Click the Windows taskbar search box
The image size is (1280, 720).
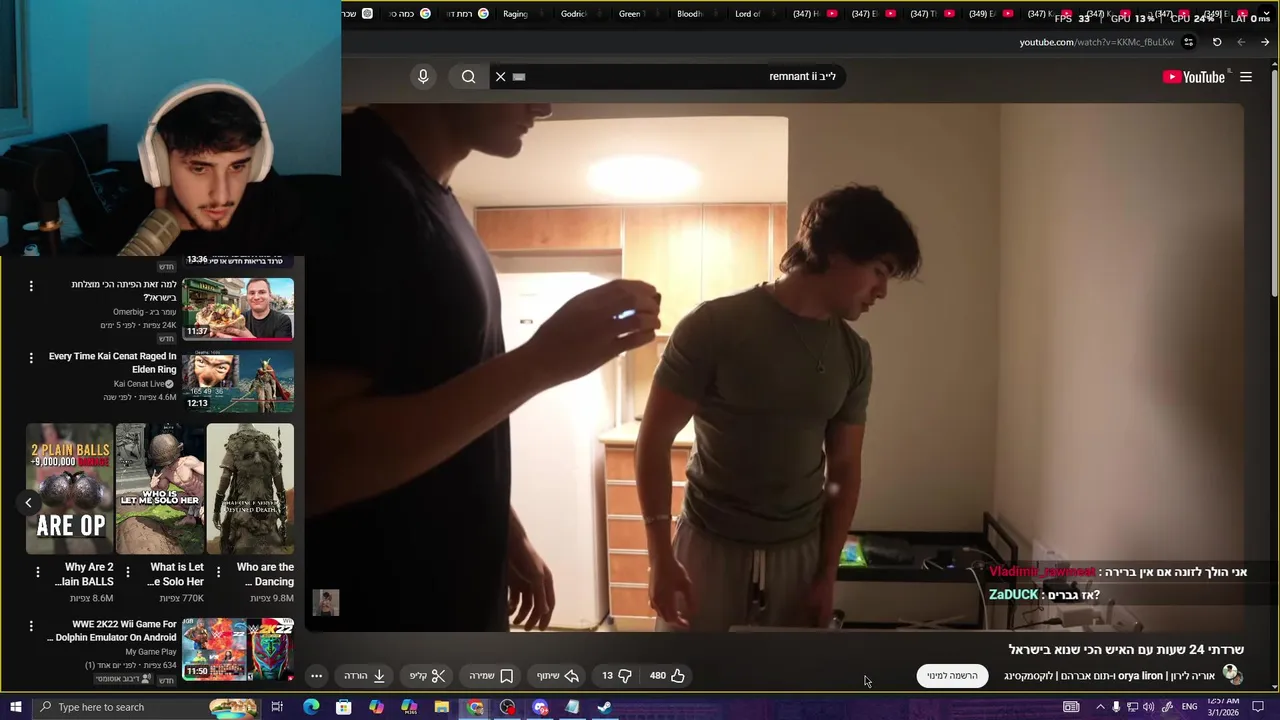147,707
